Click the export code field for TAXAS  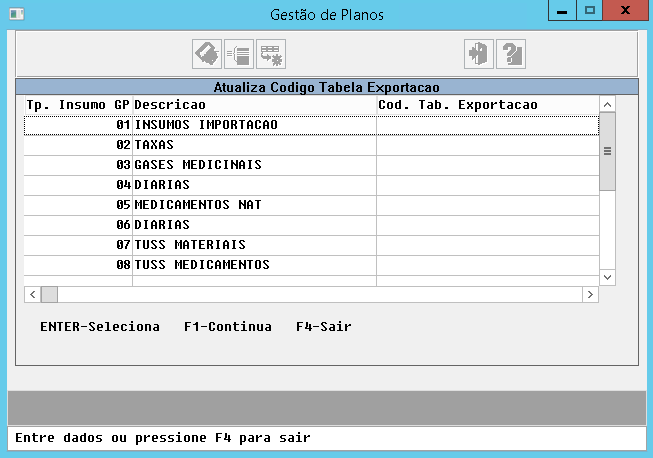point(487,145)
